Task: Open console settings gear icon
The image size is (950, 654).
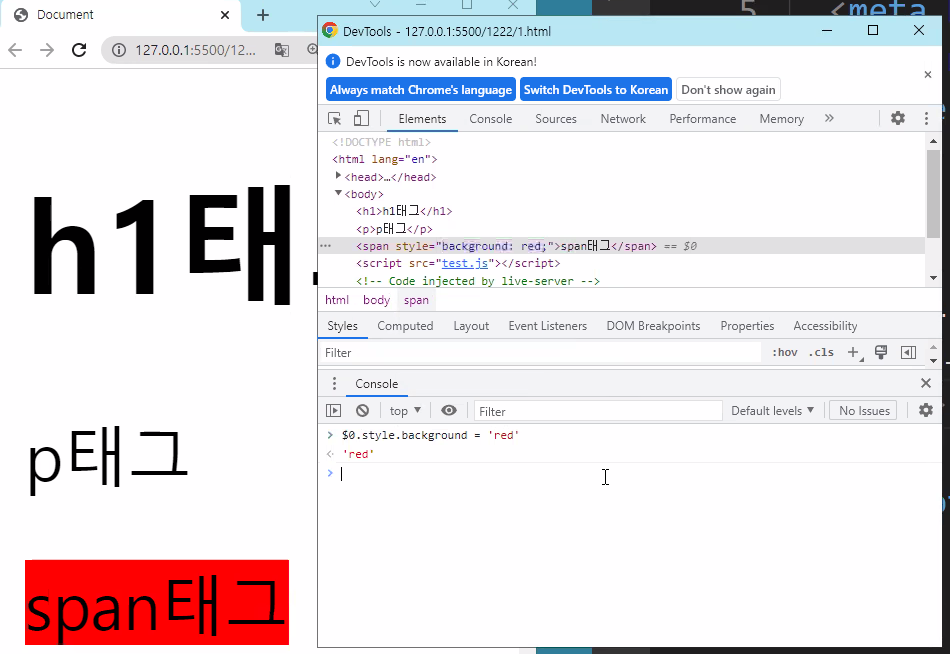Action: coord(926,410)
